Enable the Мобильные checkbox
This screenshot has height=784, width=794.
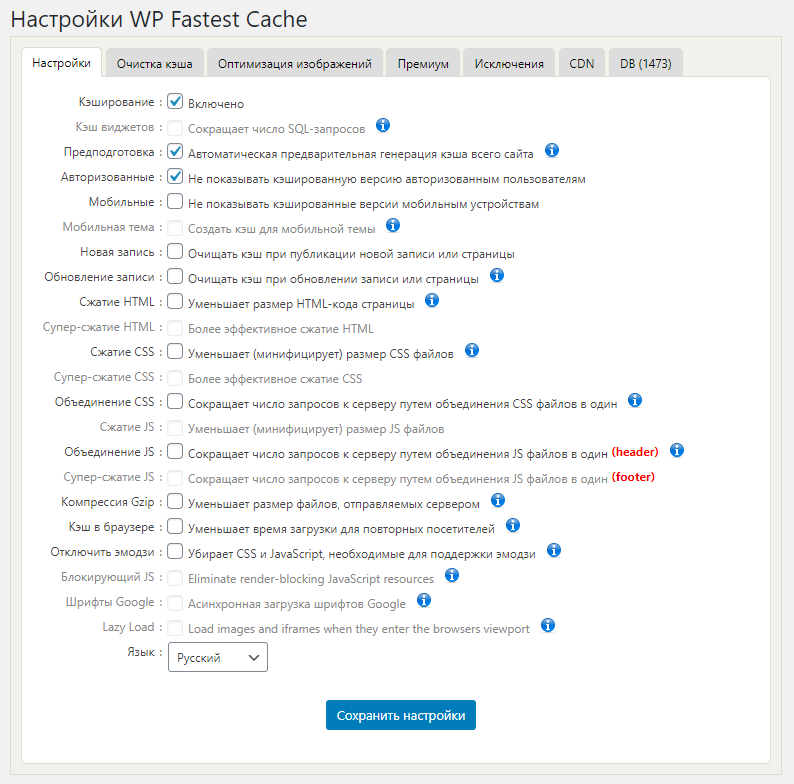pos(175,202)
